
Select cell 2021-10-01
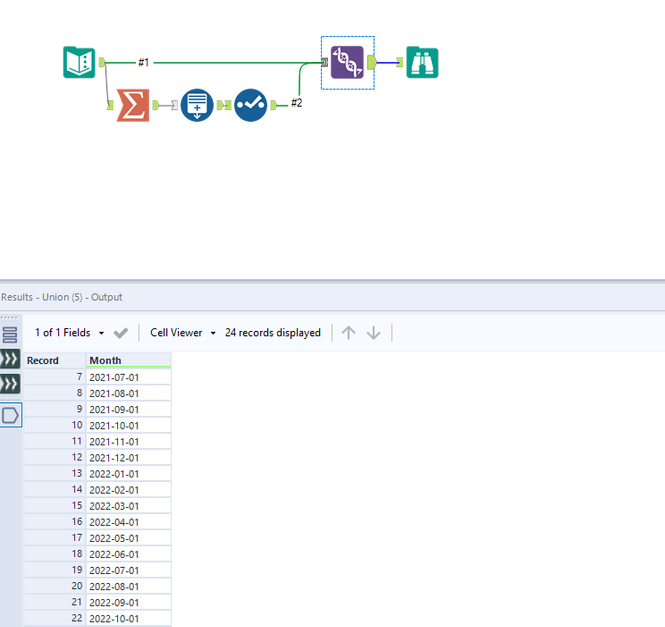129,425
